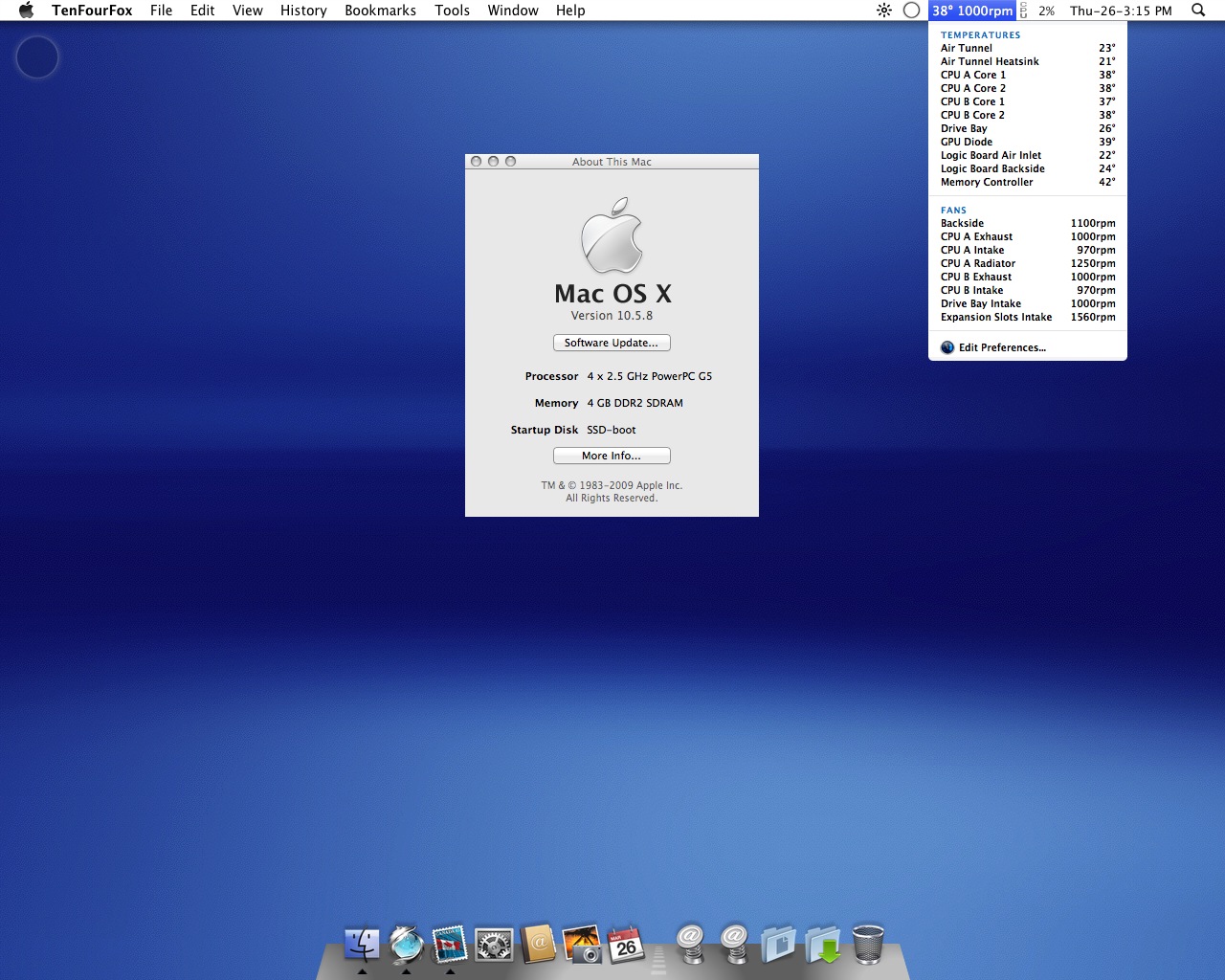Open the Trash in the Dock
Screen dimensions: 1225x980
(867, 945)
